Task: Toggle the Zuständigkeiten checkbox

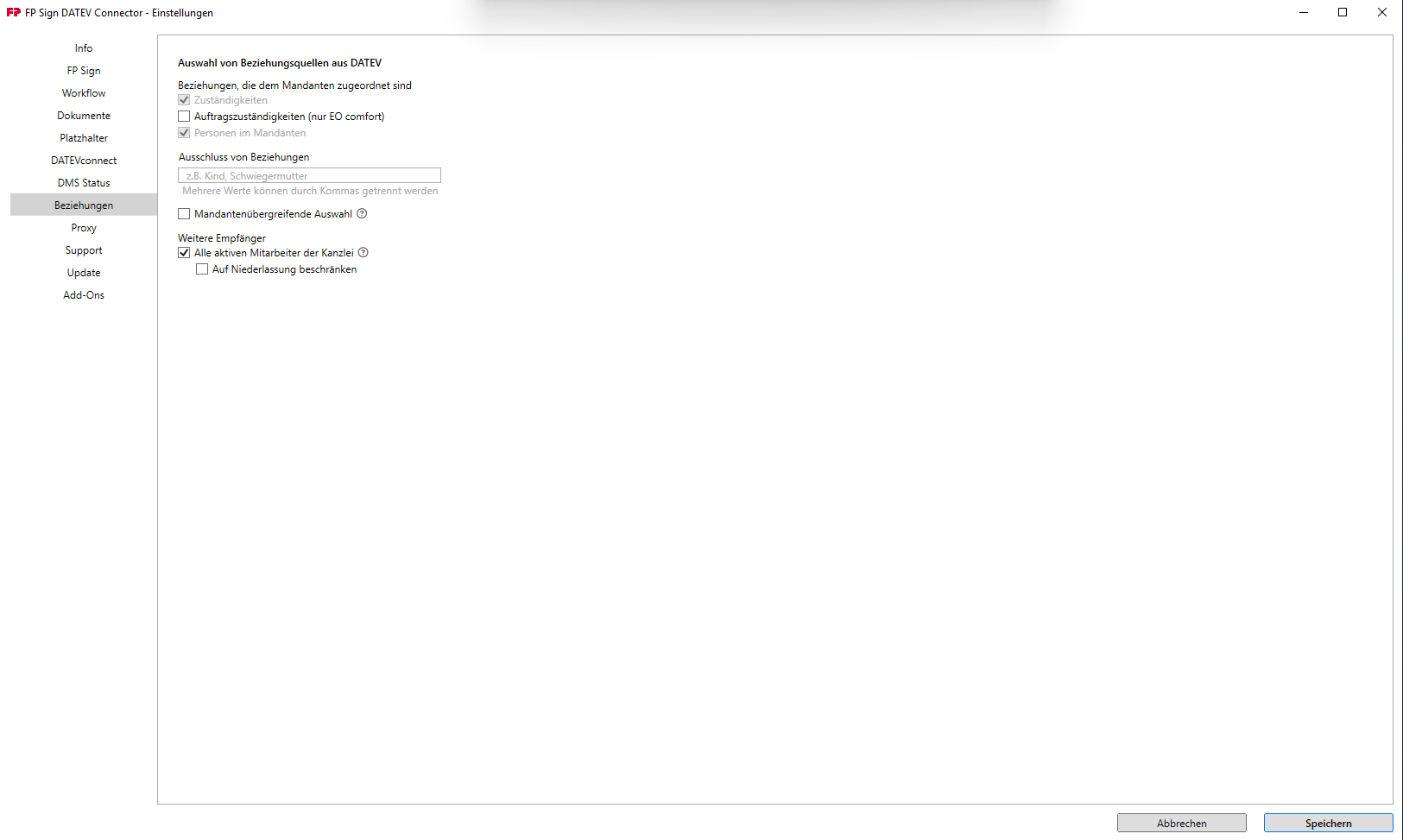Action: [x=184, y=100]
